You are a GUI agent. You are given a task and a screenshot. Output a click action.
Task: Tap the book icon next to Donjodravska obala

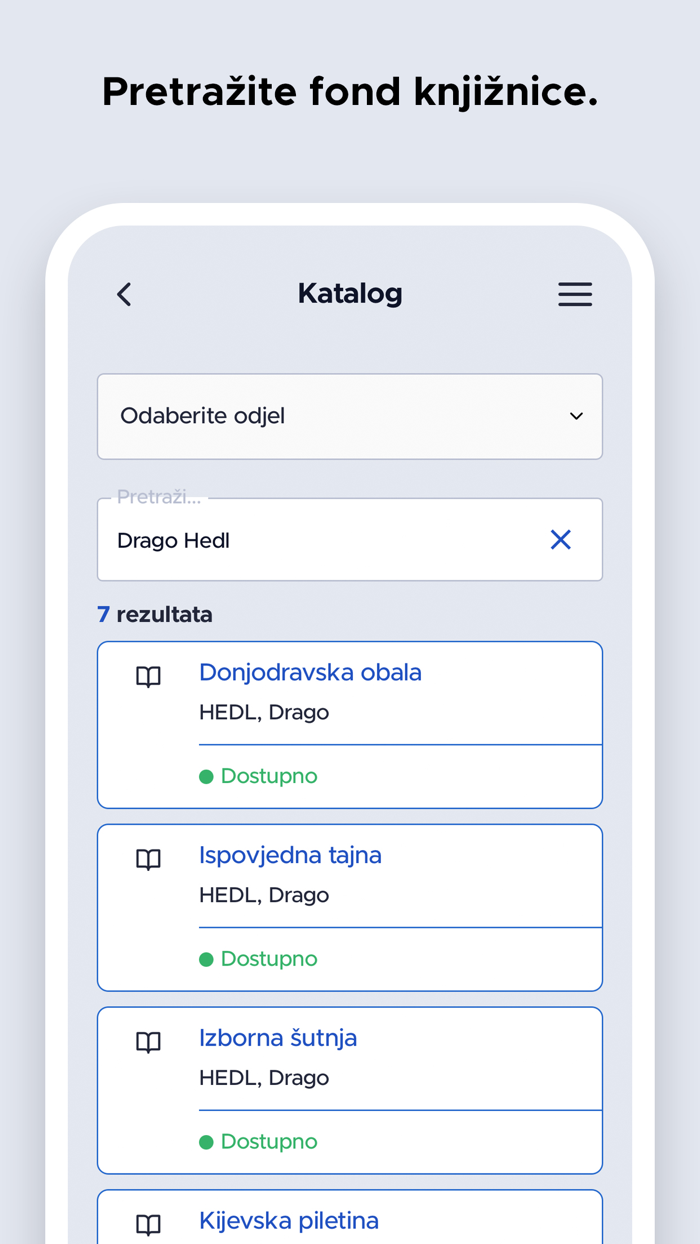tap(148, 677)
